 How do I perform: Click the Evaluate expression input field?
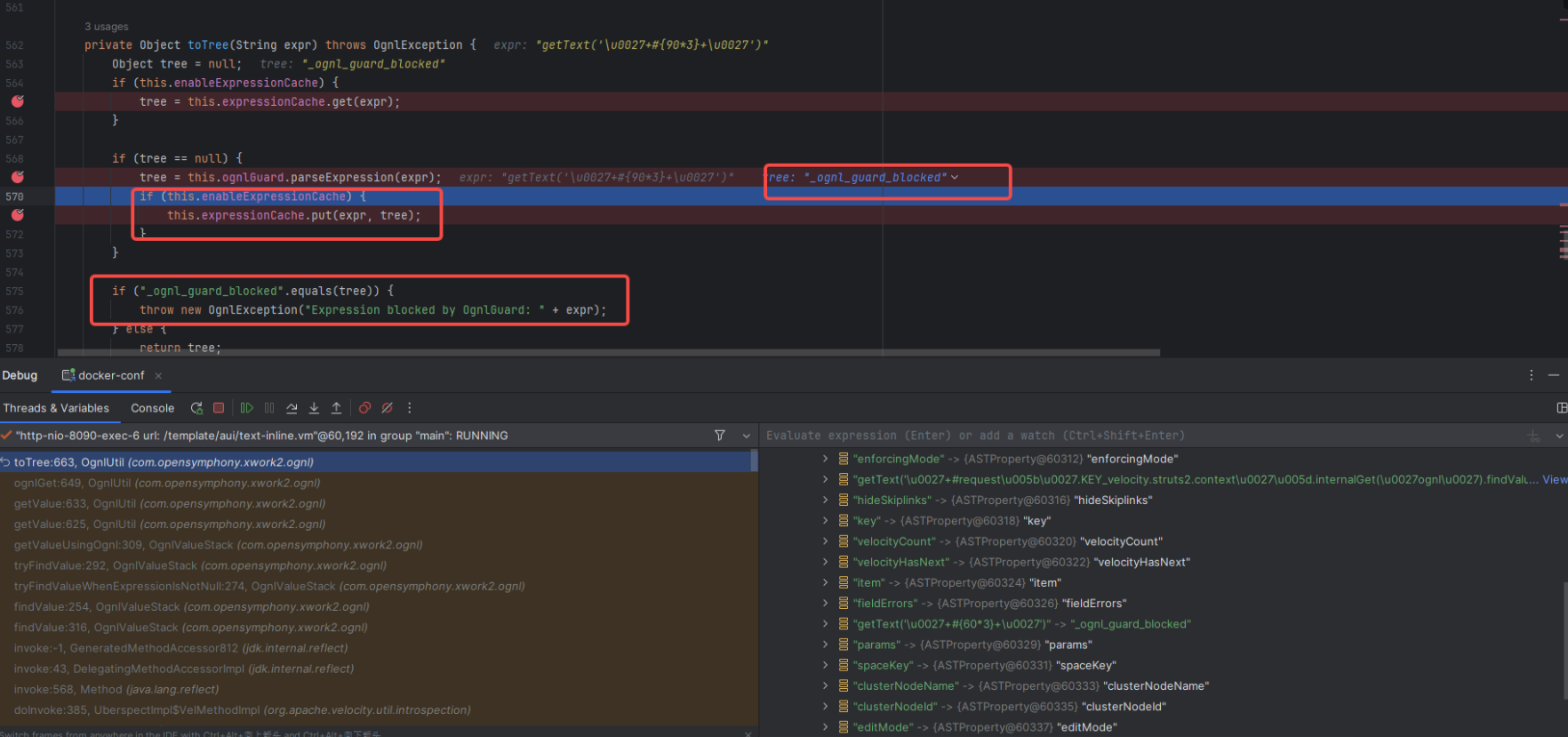[1142, 436]
